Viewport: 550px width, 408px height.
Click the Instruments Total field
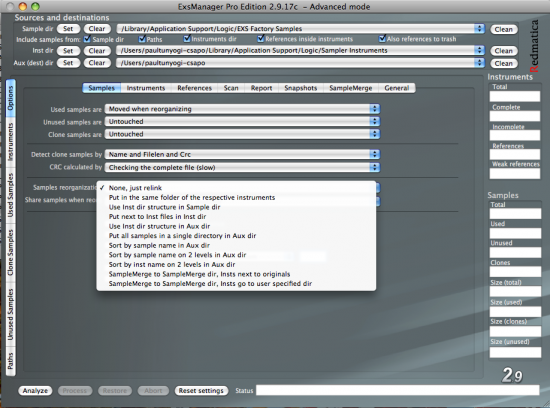(515, 96)
